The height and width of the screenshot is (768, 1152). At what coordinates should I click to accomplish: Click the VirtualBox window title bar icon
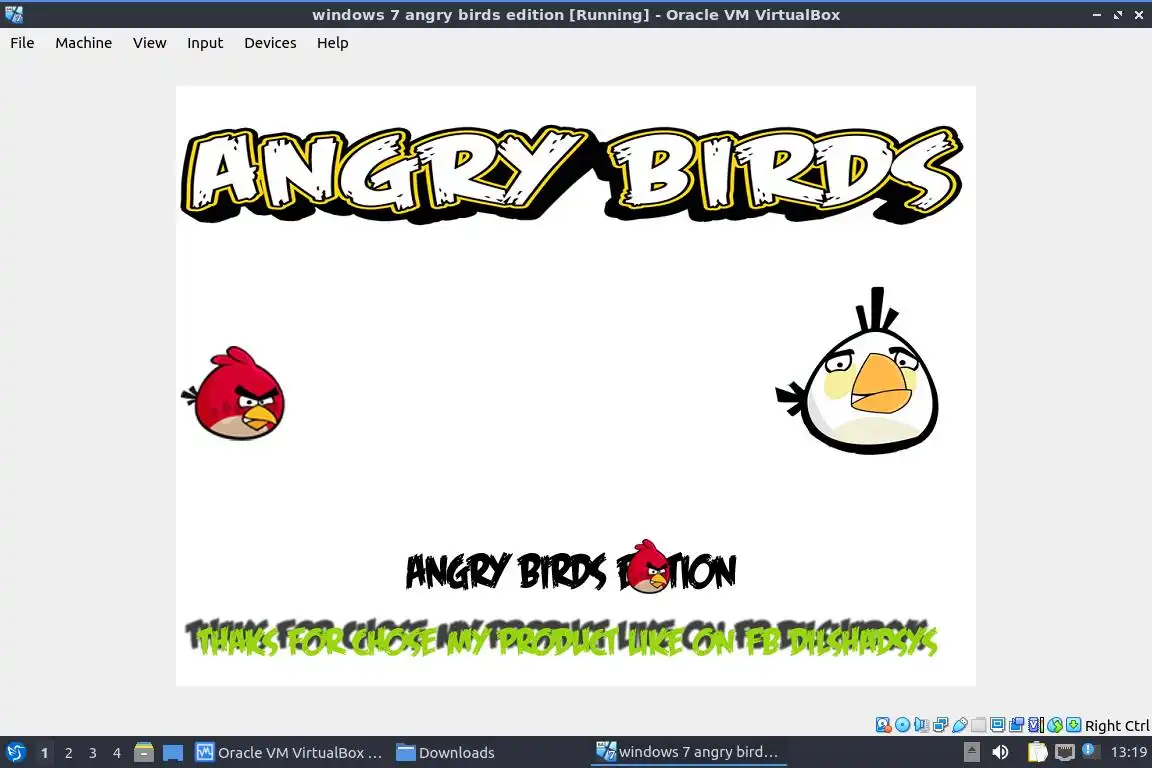(x=13, y=14)
